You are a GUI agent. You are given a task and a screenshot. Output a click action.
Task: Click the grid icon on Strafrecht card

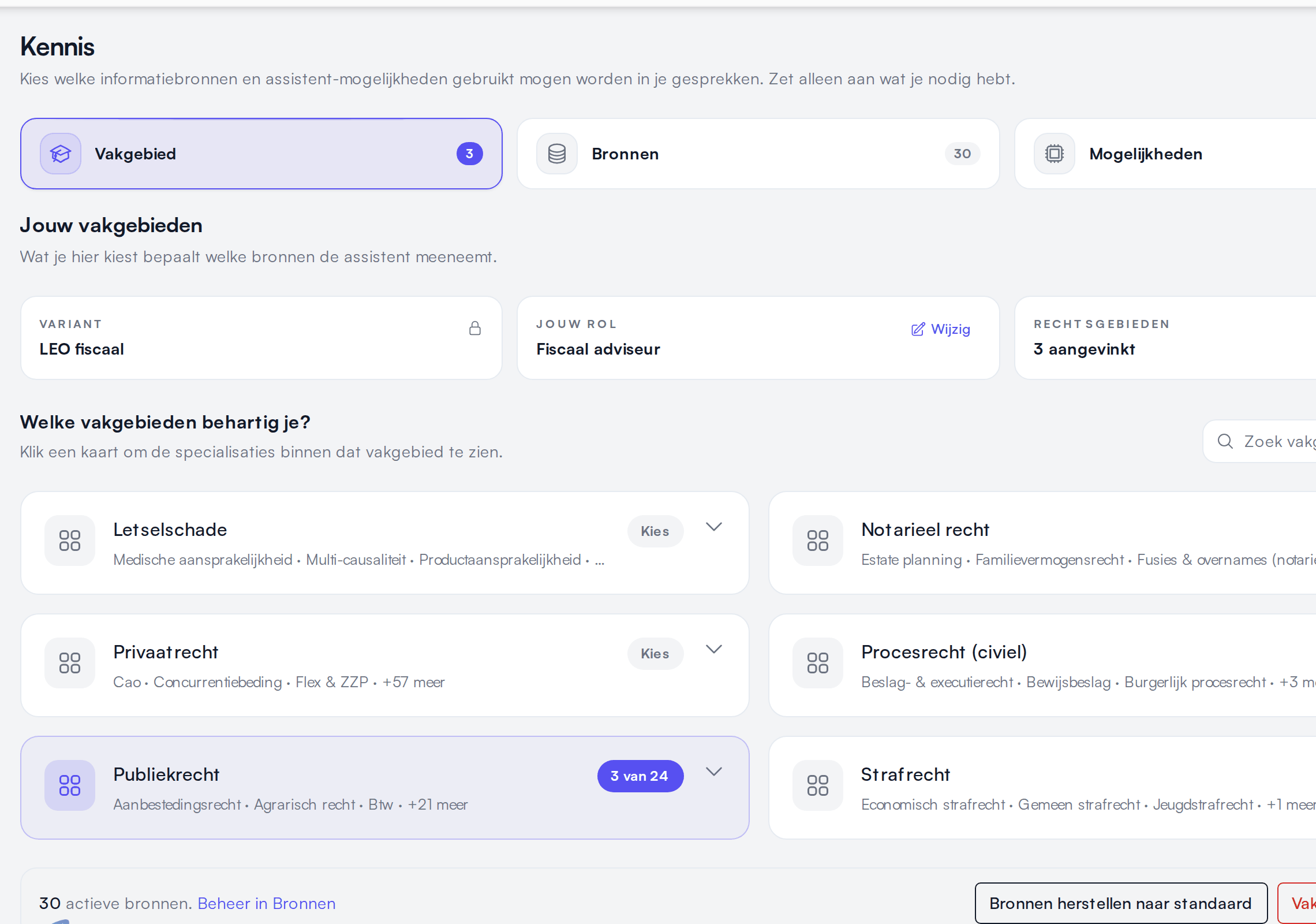[x=818, y=785]
